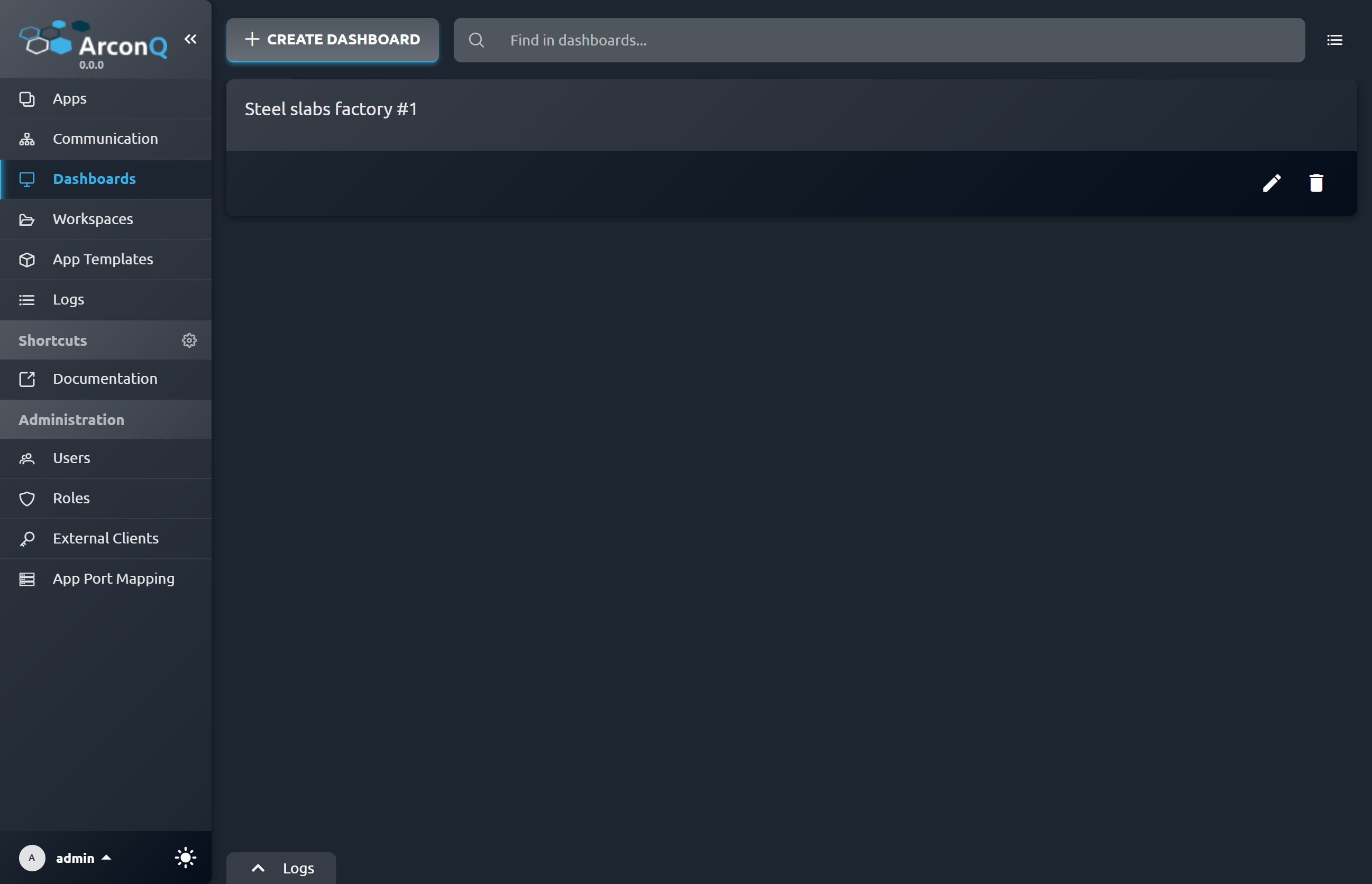Focus the Find in dashboards search field
The image size is (1372, 884).
(x=896, y=40)
